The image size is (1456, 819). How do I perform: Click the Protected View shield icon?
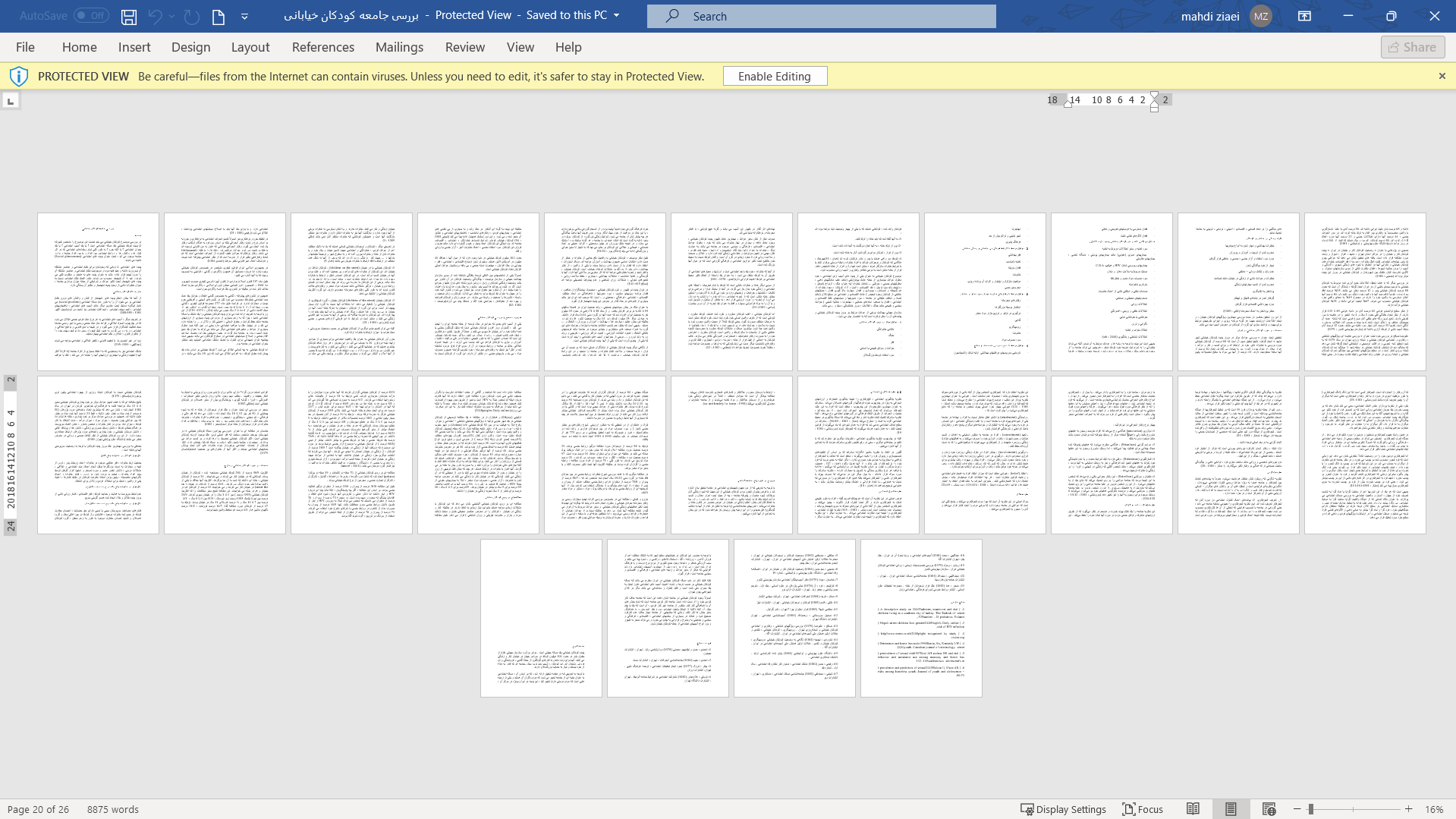(x=19, y=76)
